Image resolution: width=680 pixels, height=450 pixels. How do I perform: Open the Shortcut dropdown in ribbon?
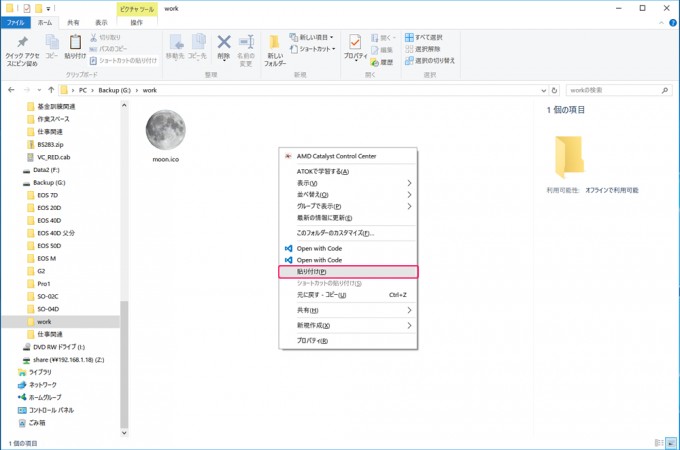313,49
